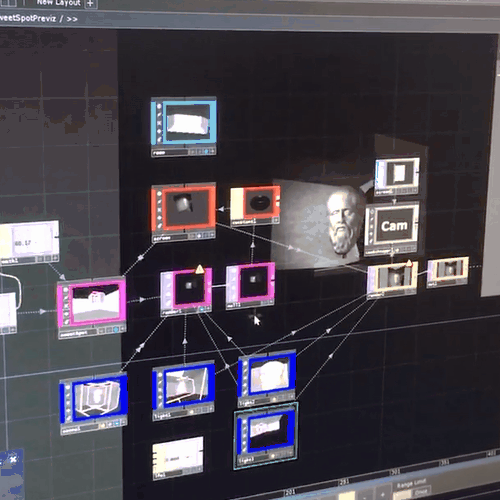Click the yellow warning triangle on the magenta render node
The image size is (500, 500).
(x=199, y=269)
